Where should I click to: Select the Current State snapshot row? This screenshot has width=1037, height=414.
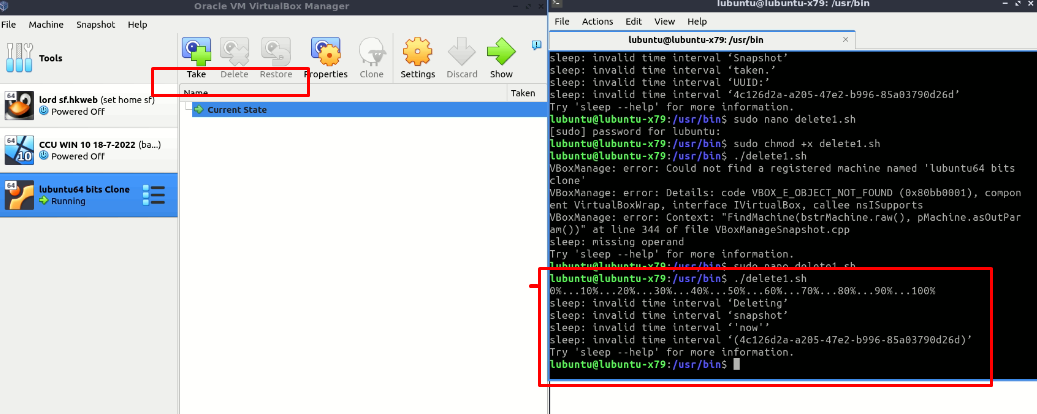click(x=369, y=110)
